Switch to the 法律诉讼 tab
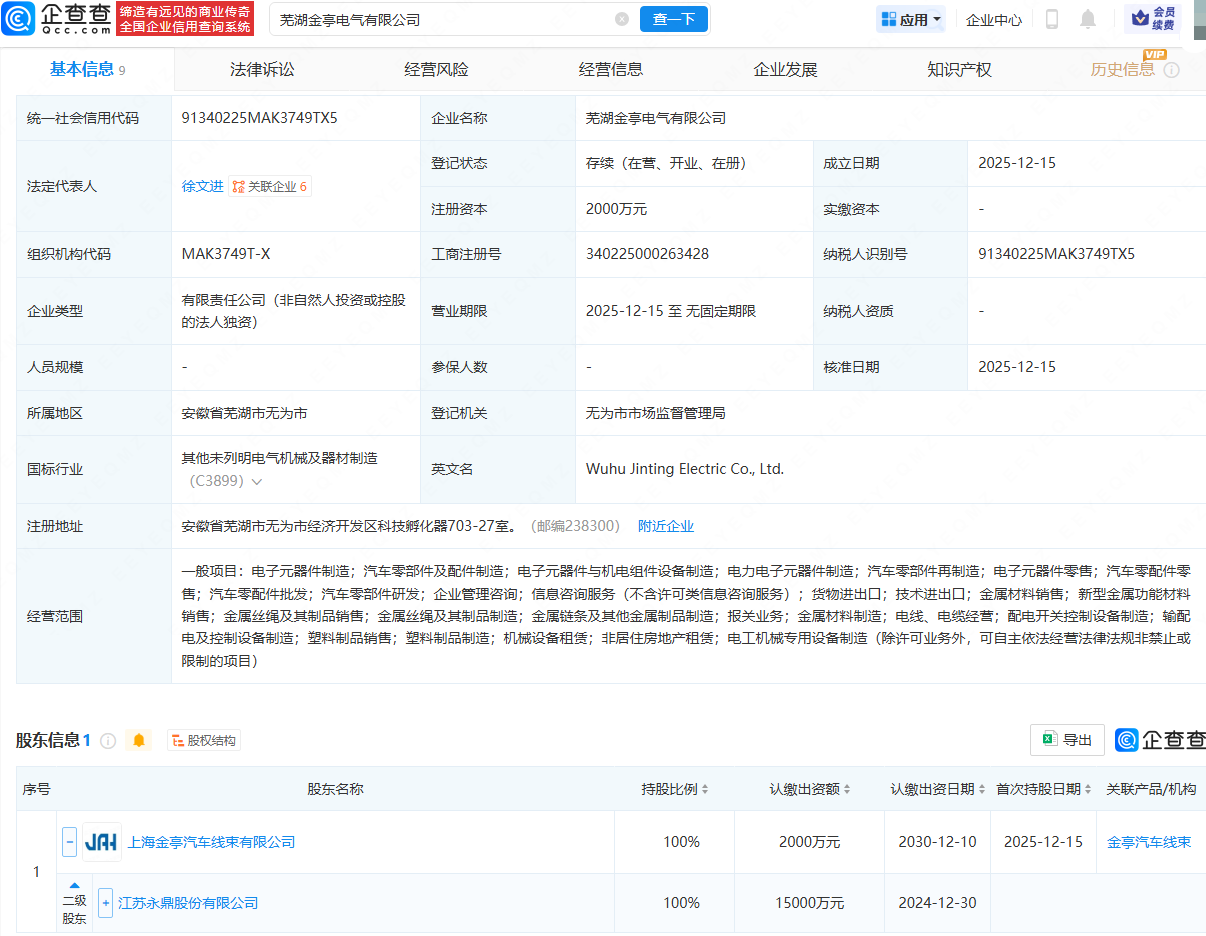The image size is (1206, 936). click(262, 70)
